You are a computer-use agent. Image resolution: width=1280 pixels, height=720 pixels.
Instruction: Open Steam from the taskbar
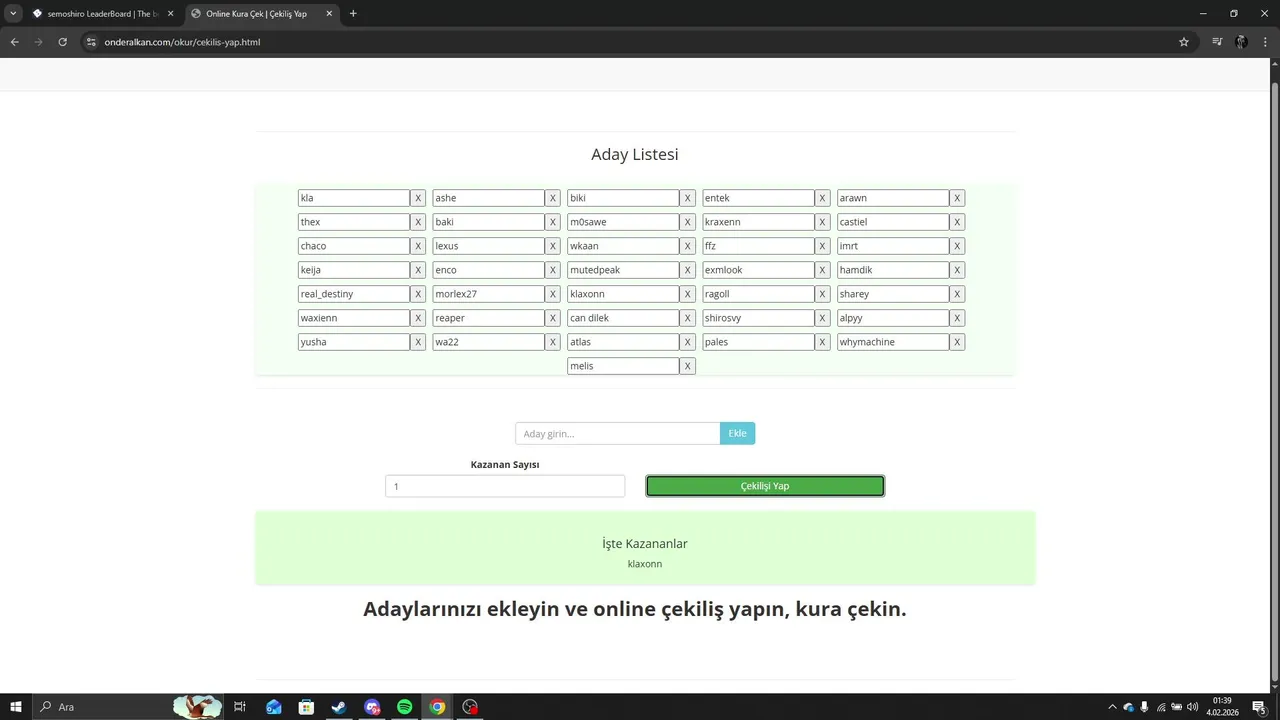coord(339,707)
